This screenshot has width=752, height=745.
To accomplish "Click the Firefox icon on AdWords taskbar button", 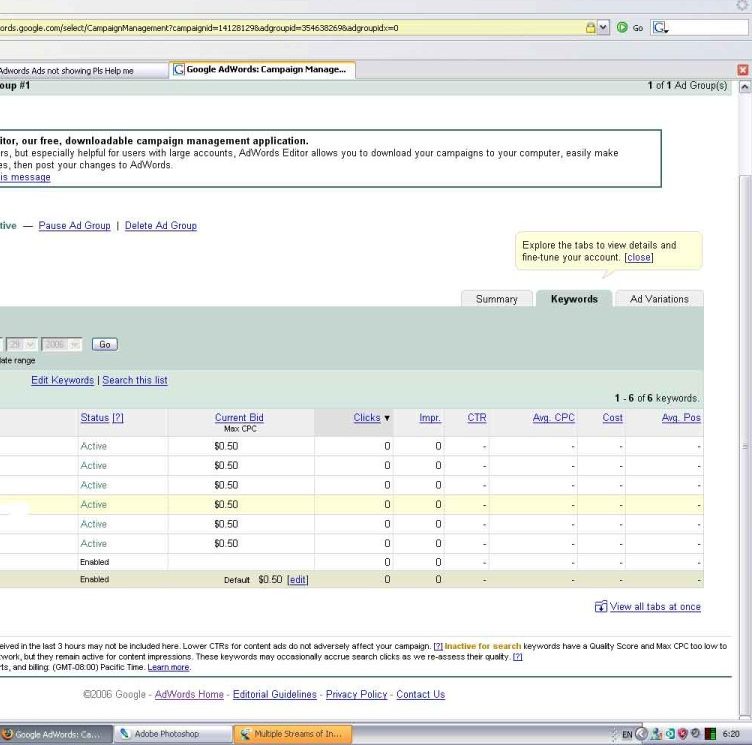I will (x=7, y=734).
